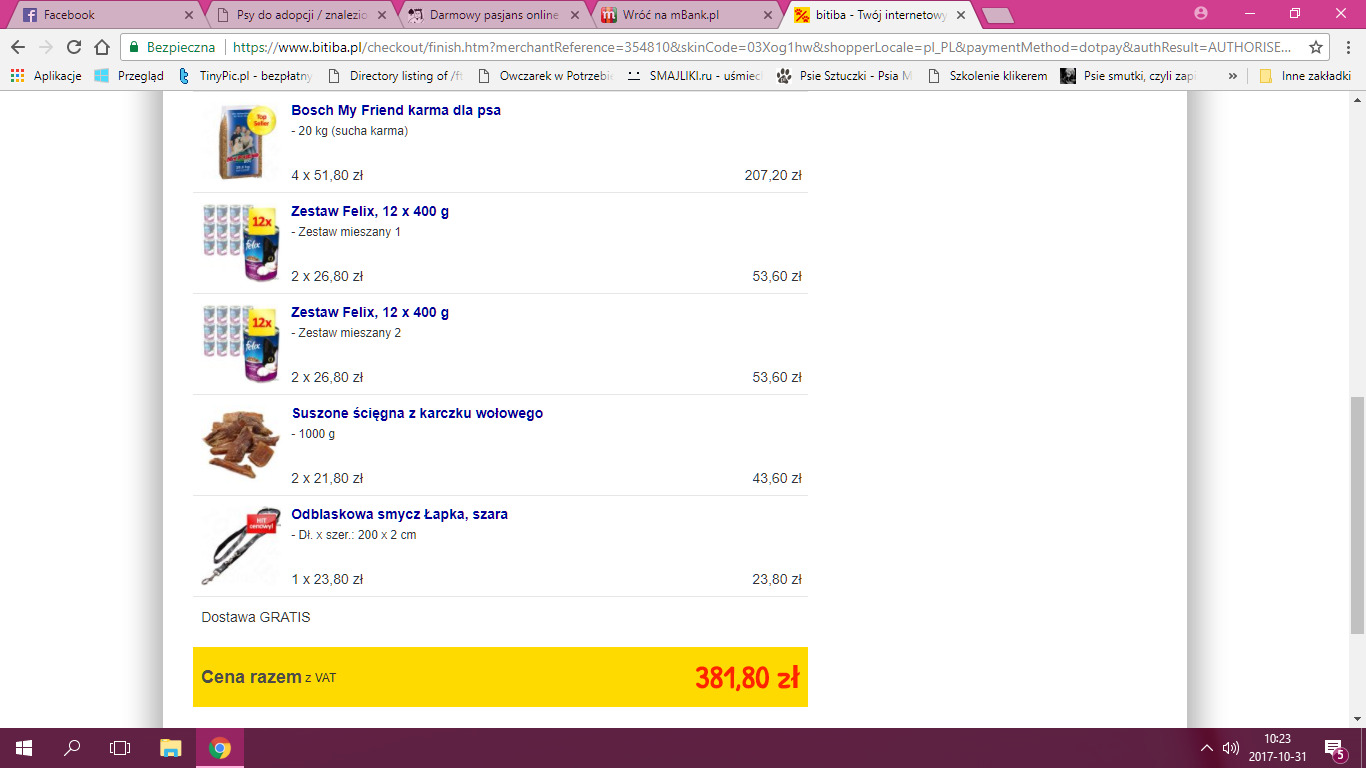Open Inne zakładki bookmarks folder
Screen dimensions: 1366x768
click(1305, 76)
